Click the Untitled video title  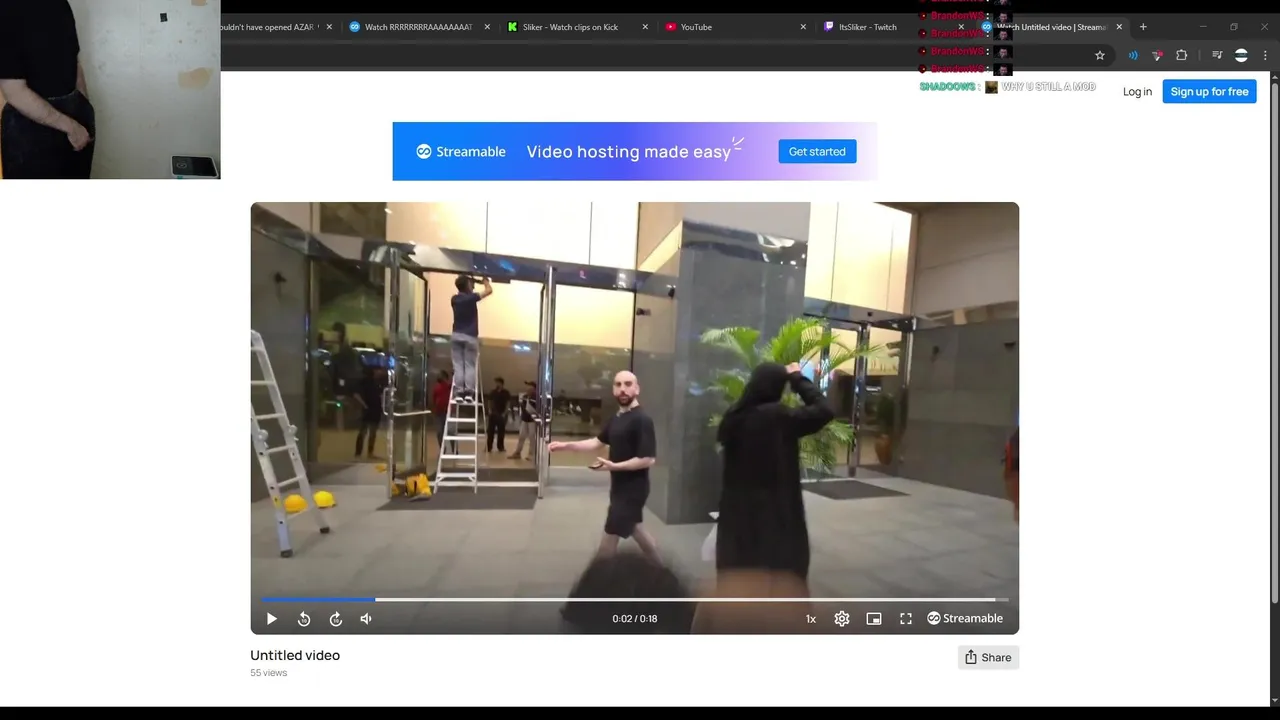click(295, 655)
